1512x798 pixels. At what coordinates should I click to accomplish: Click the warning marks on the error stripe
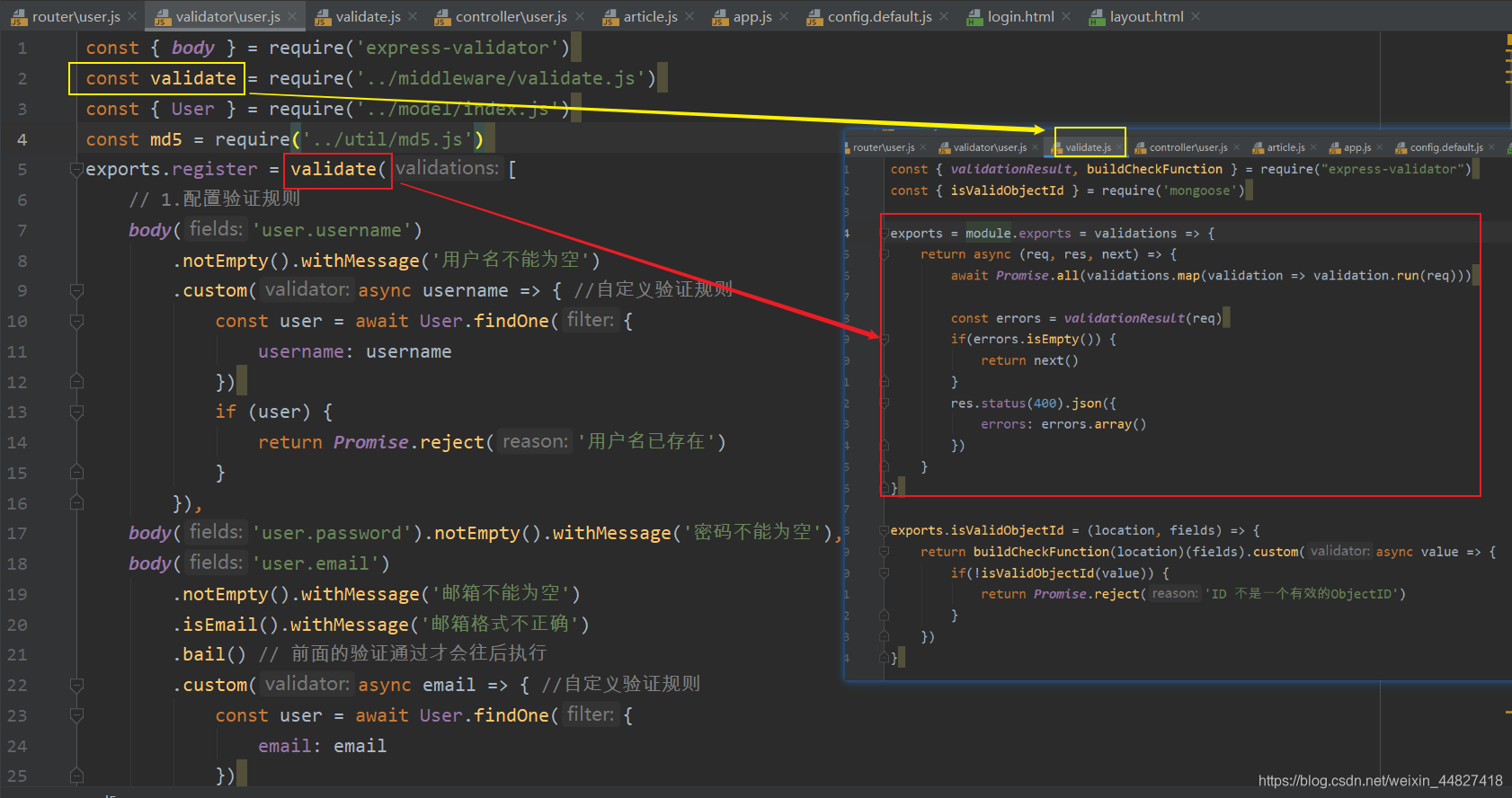coord(1508,62)
